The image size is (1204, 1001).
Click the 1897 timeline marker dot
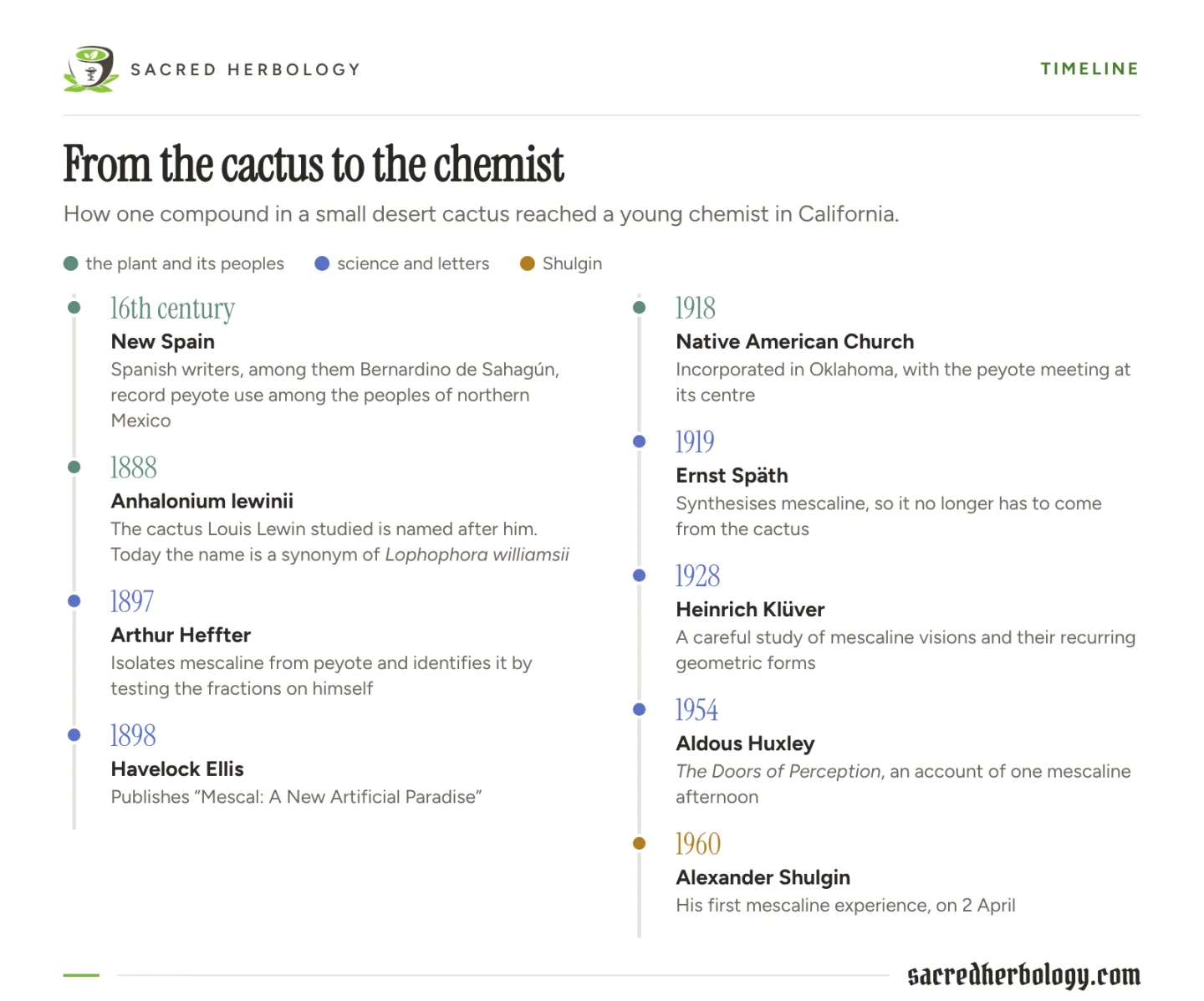74,600
